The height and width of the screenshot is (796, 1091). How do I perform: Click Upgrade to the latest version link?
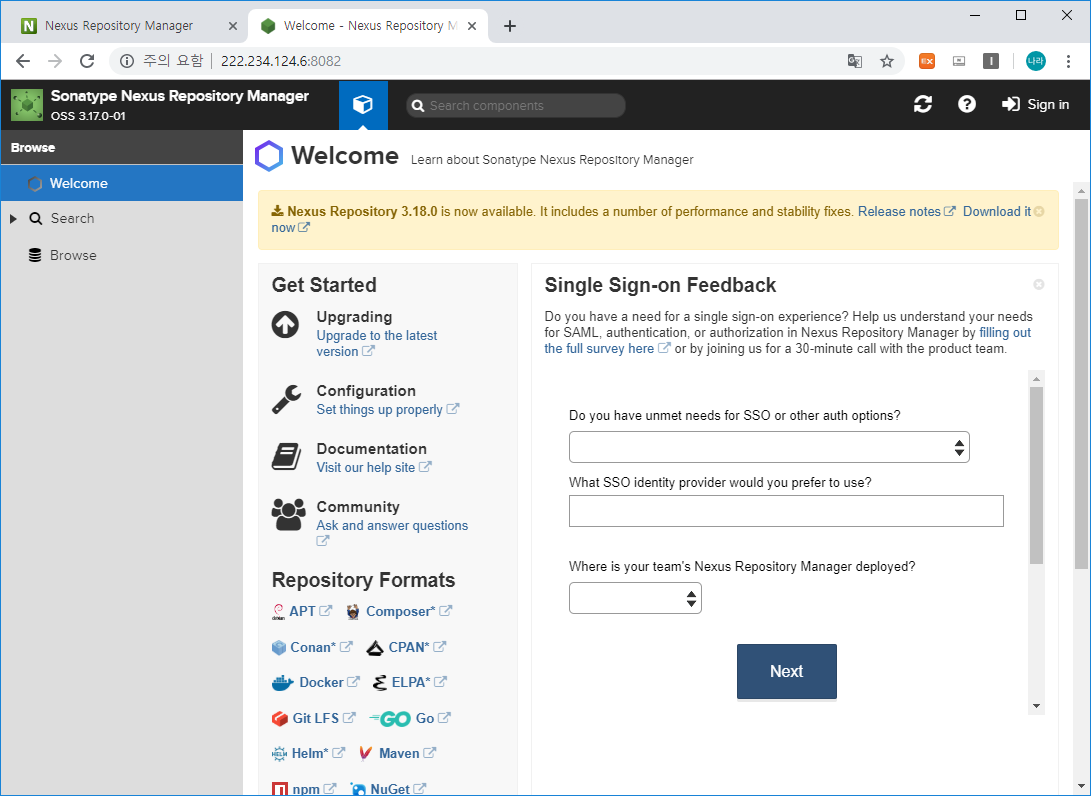tap(376, 344)
